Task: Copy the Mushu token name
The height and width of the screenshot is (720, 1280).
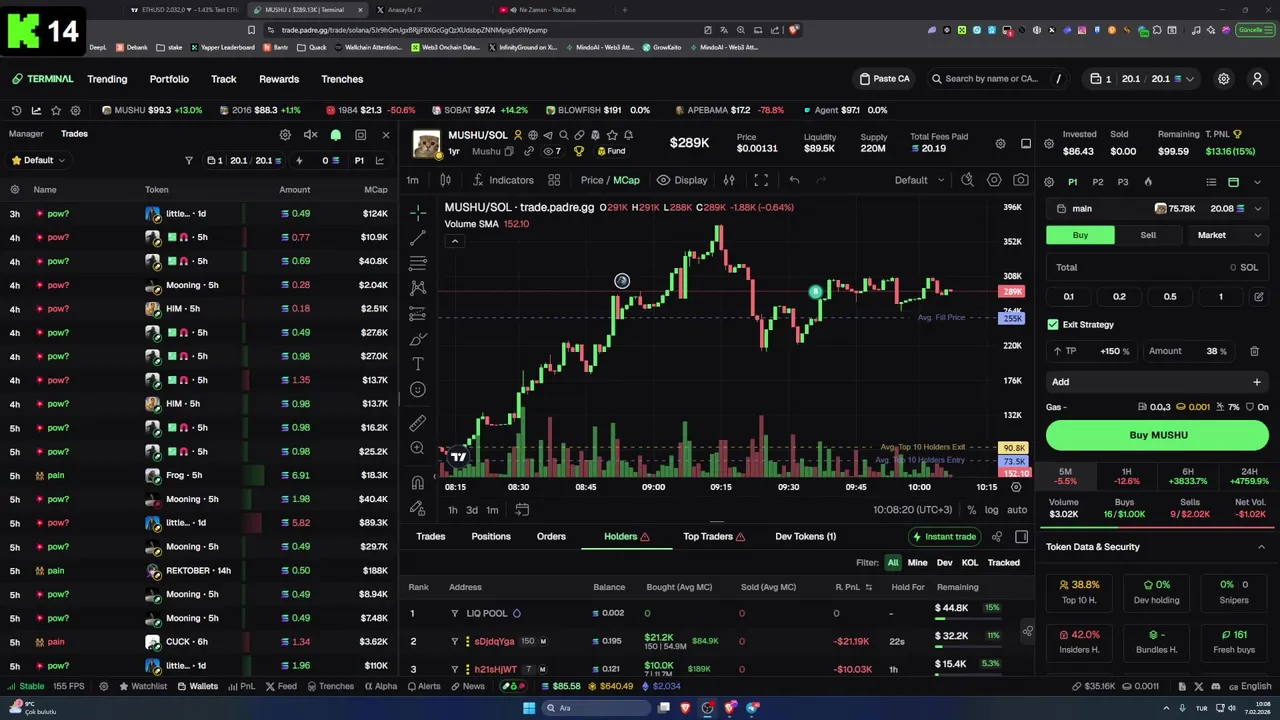Action: (509, 152)
